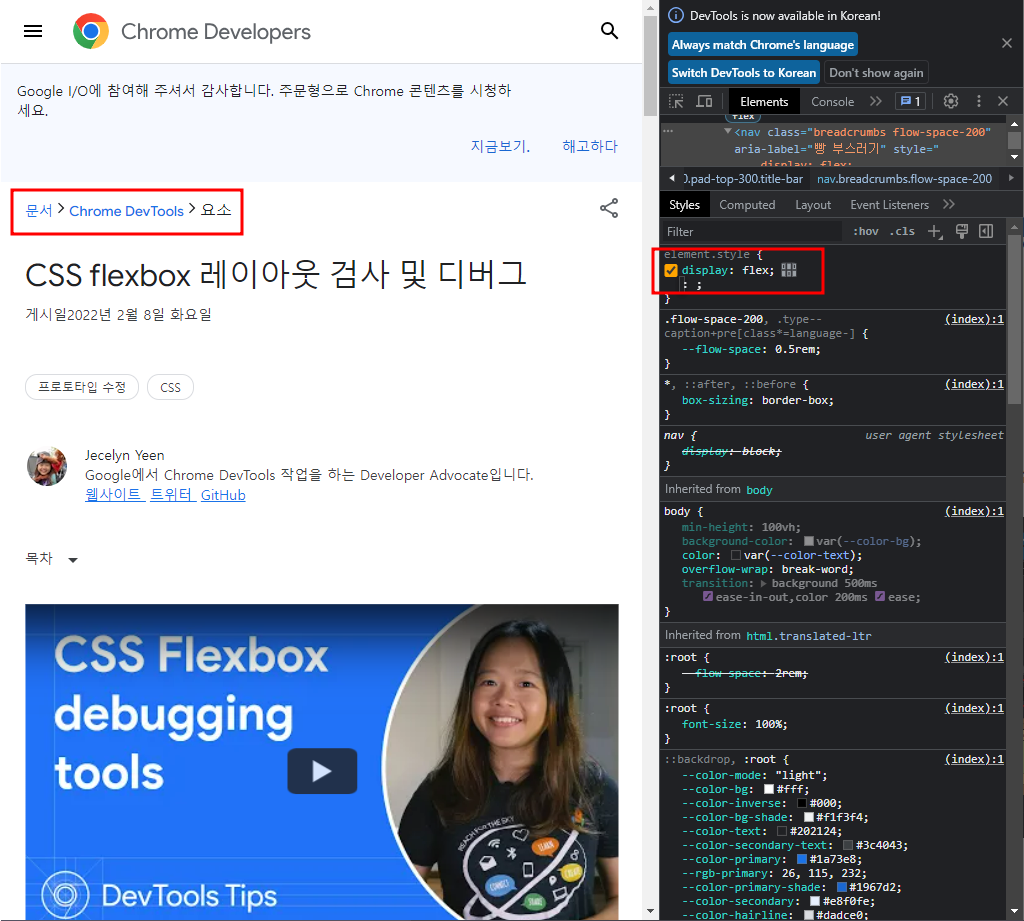Click the 해고하다 dismiss link

(x=590, y=146)
